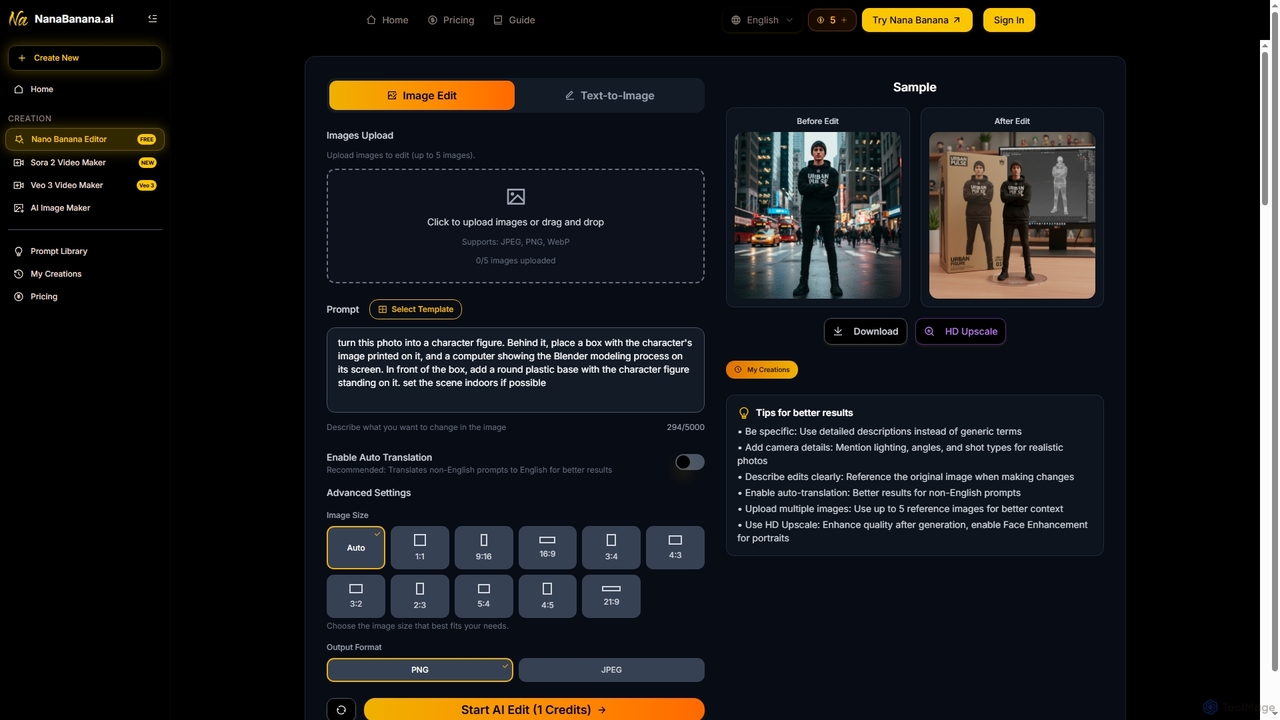Click inside the prompt text area
Image resolution: width=1280 pixels, height=720 pixels.
coord(516,370)
